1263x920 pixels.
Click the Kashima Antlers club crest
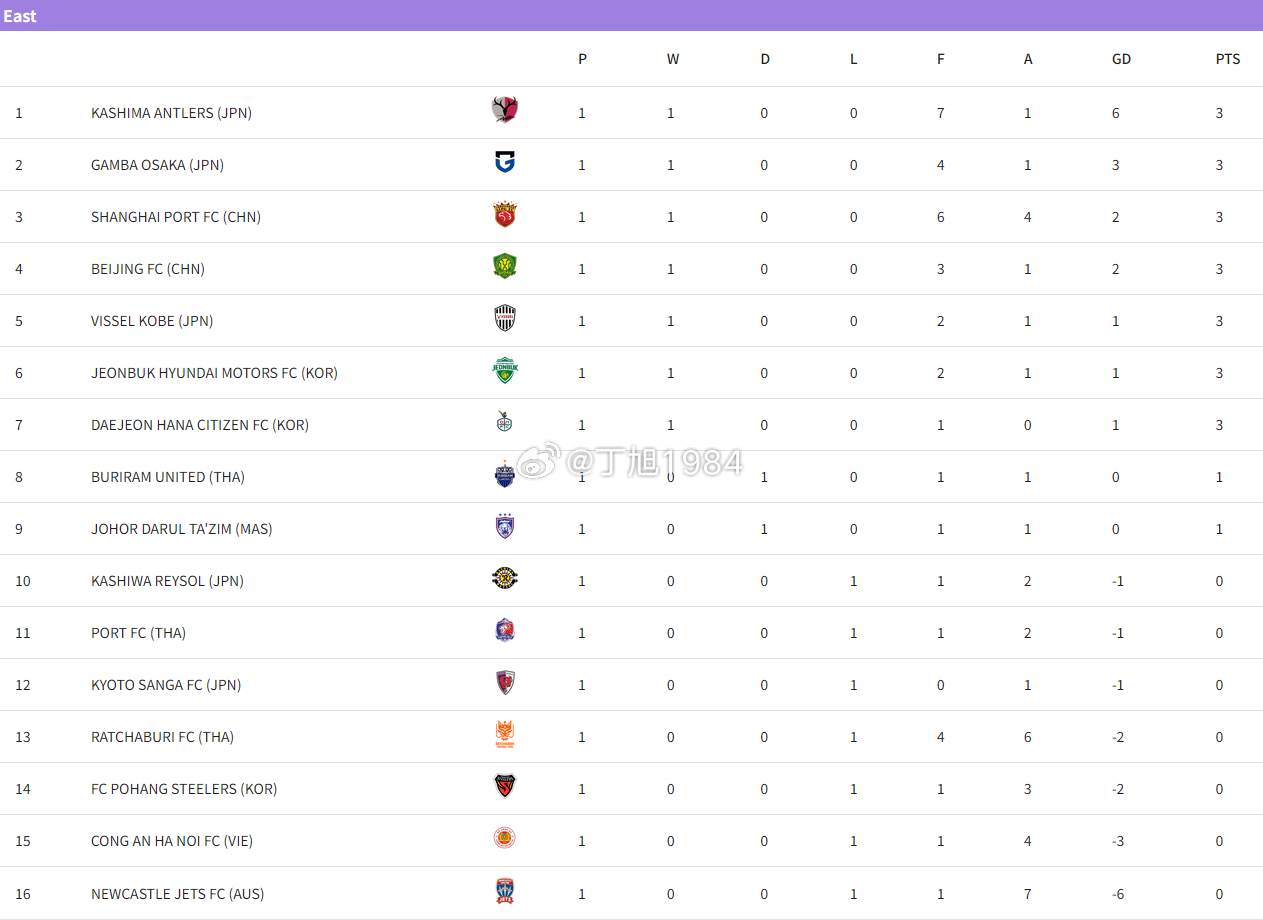coord(505,110)
